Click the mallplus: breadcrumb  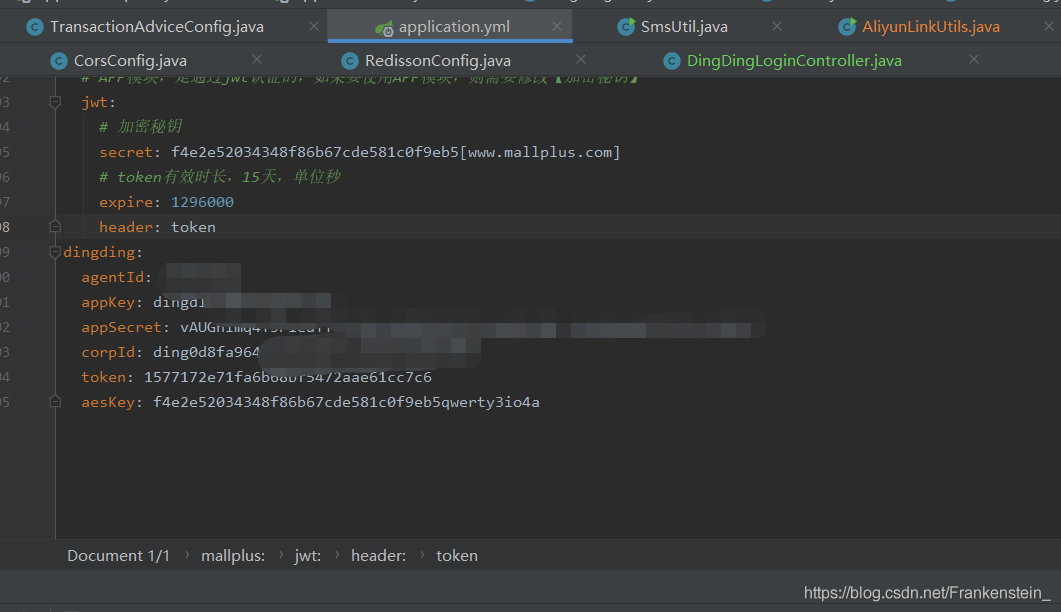(233, 556)
